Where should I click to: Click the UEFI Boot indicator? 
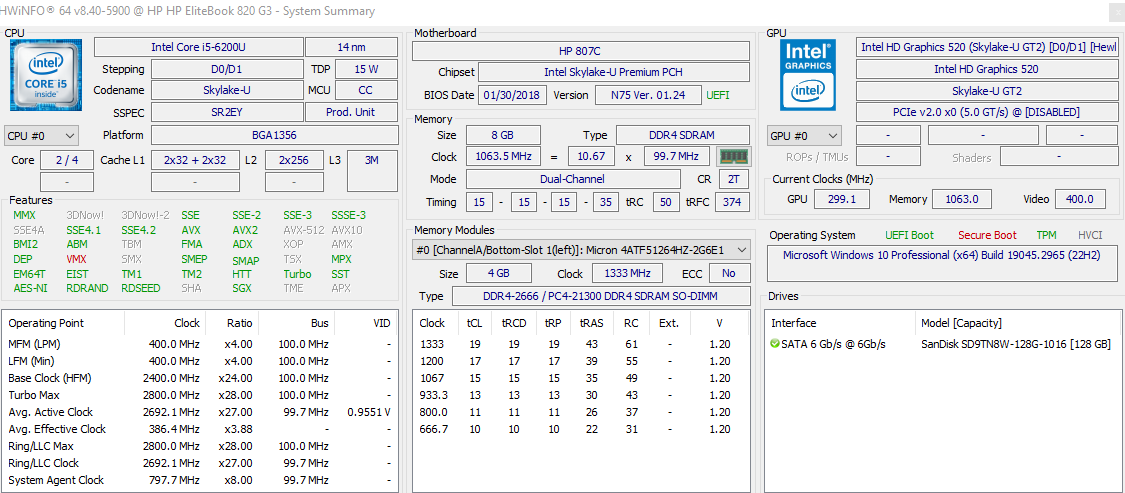point(909,235)
